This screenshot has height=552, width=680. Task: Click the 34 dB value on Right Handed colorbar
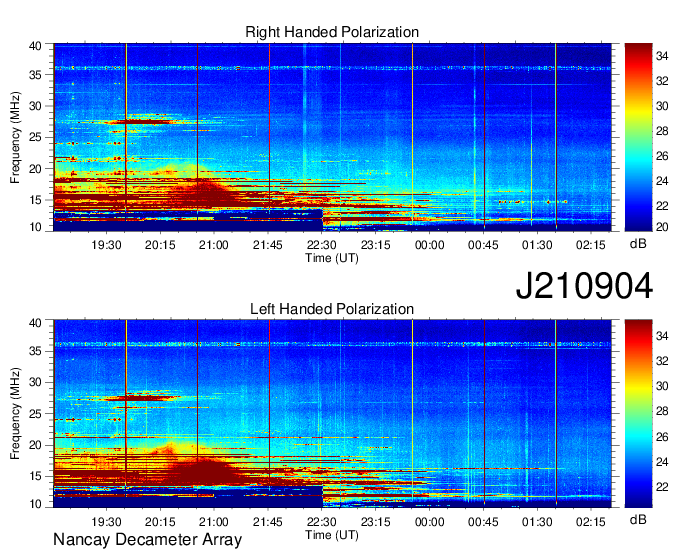coord(662,56)
